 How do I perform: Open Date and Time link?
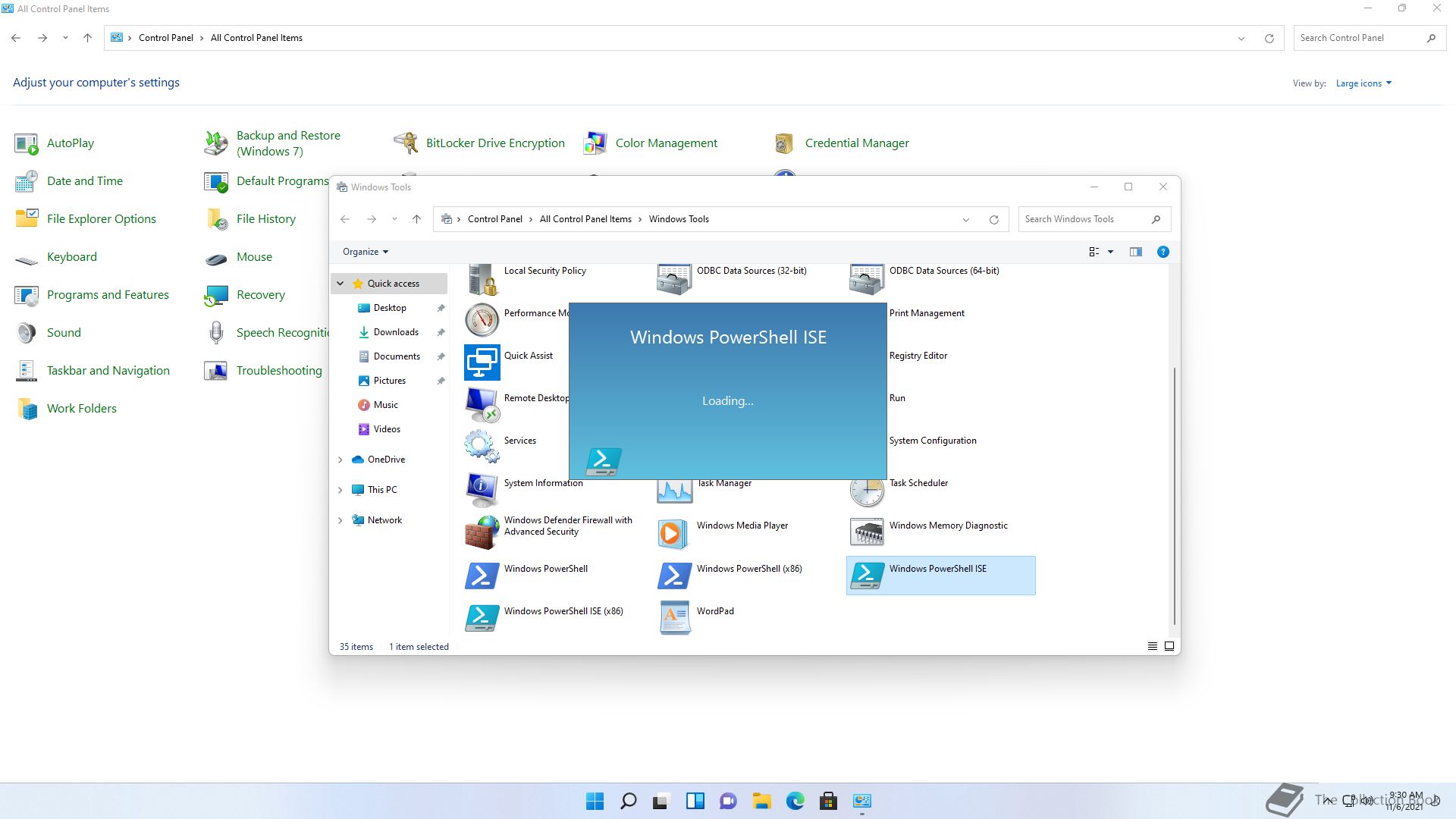pyautogui.click(x=85, y=181)
